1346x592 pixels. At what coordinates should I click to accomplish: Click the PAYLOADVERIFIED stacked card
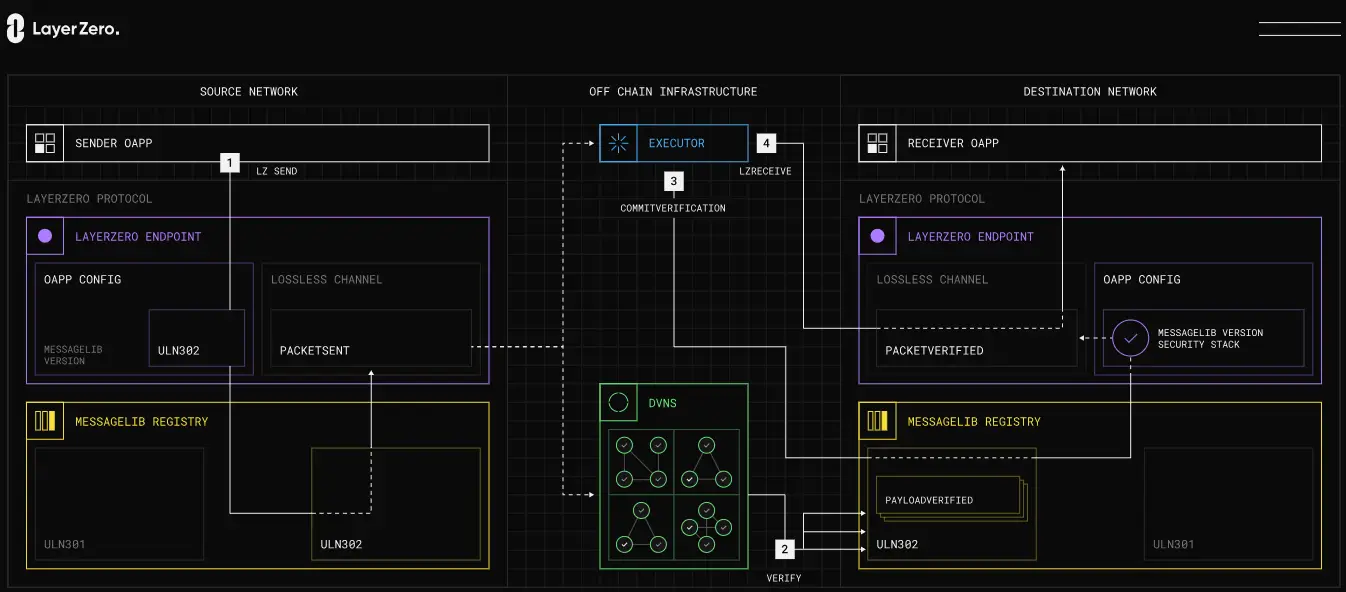pos(950,499)
